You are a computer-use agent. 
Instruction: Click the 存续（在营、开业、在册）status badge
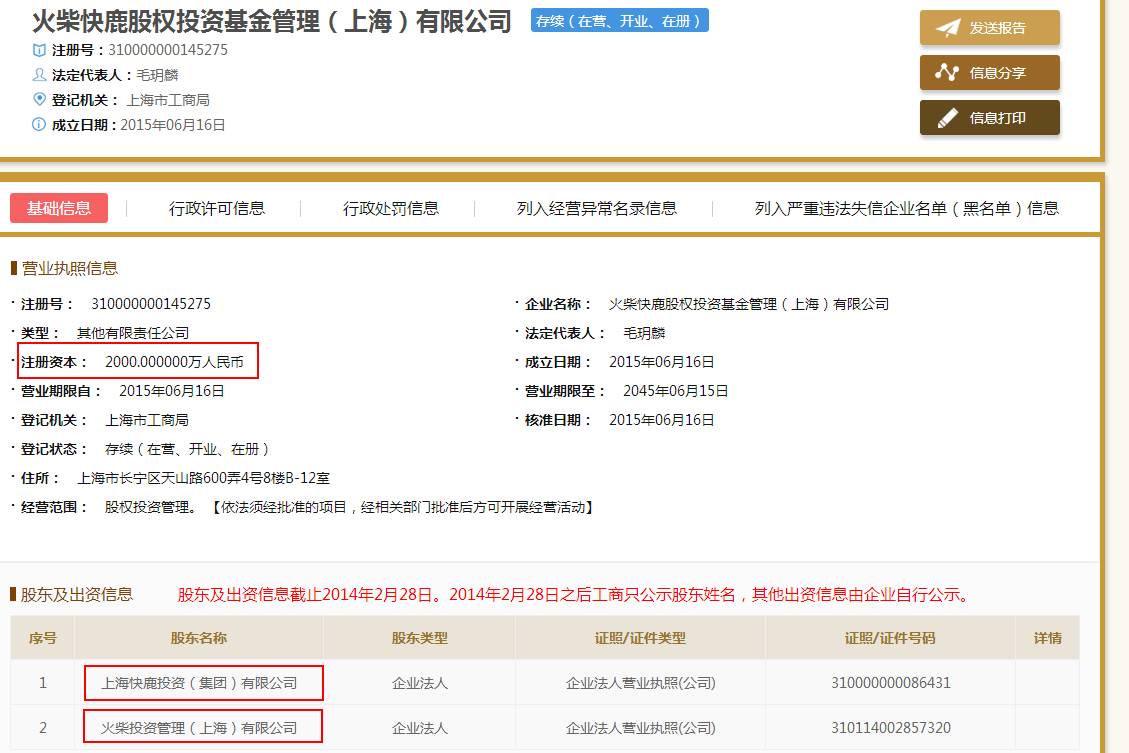(x=620, y=21)
